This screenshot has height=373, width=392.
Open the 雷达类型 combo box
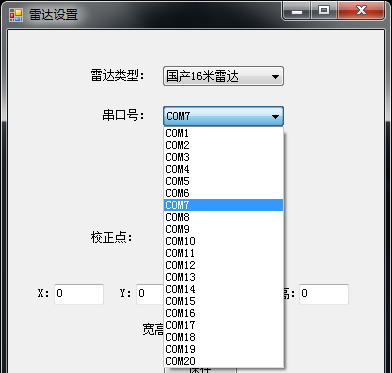pyautogui.click(x=223, y=76)
